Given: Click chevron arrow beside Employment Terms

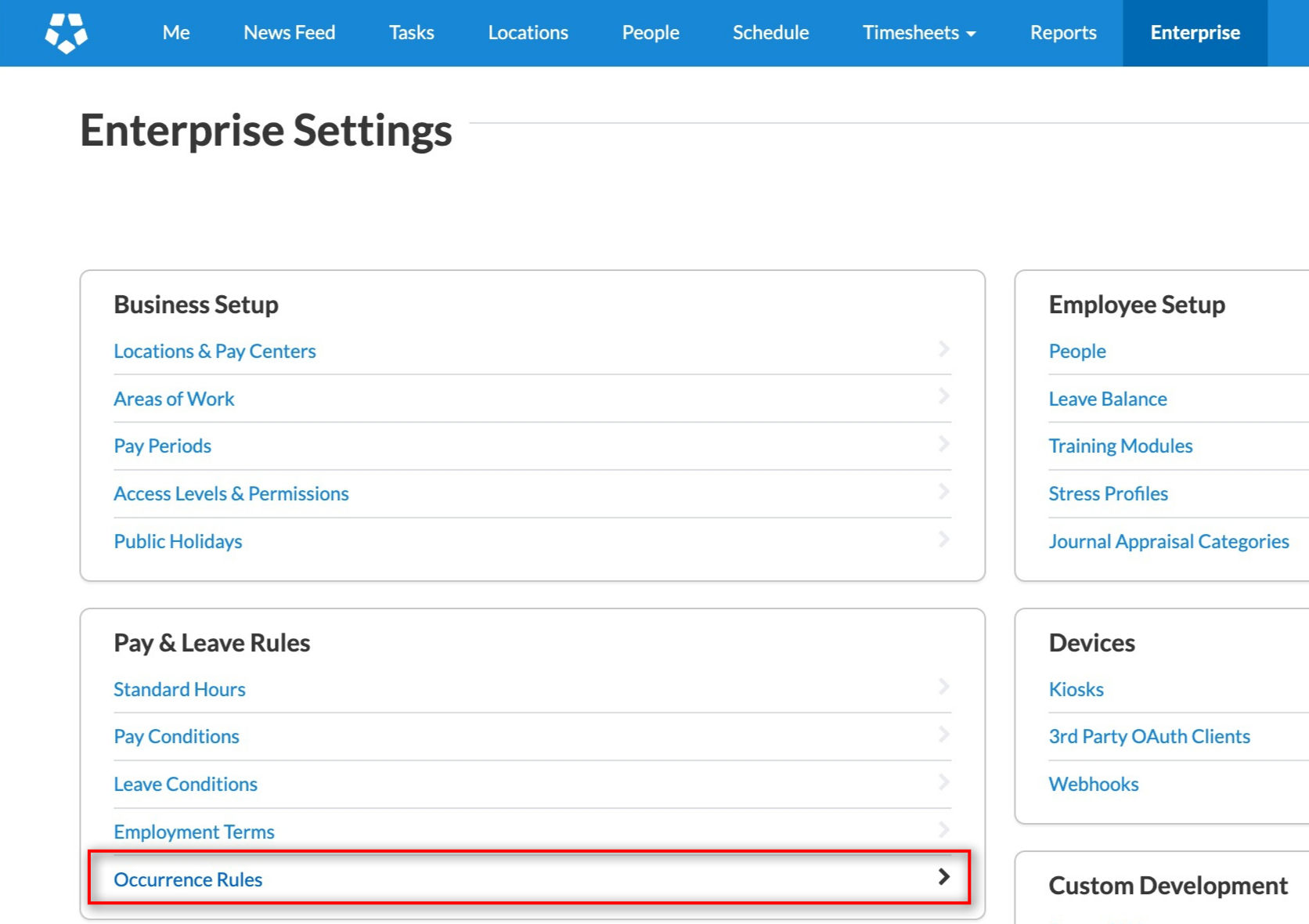Looking at the screenshot, I should tap(943, 830).
